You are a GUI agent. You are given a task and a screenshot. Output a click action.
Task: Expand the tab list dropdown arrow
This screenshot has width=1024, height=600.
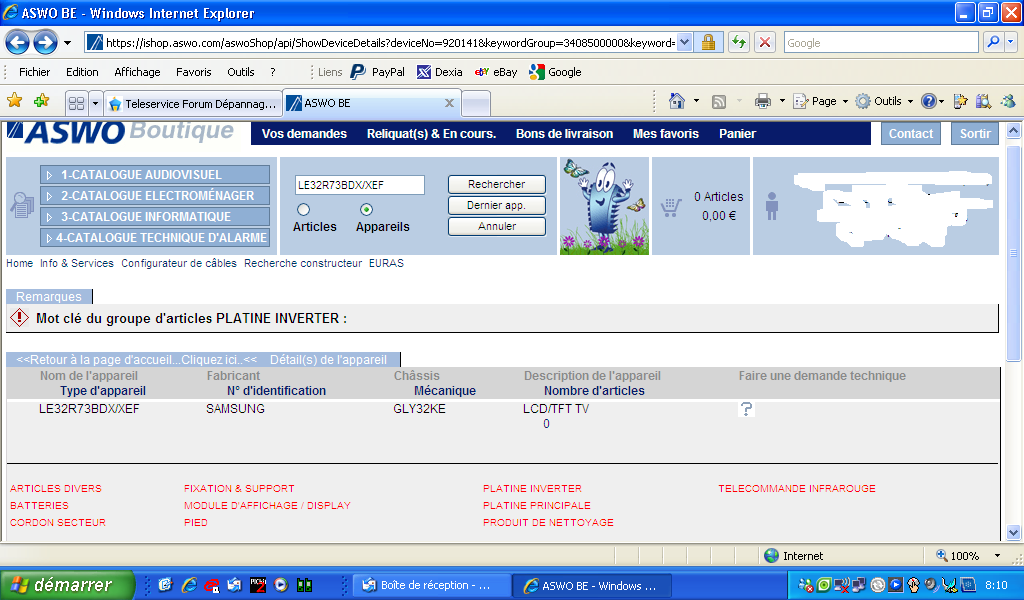[95, 103]
